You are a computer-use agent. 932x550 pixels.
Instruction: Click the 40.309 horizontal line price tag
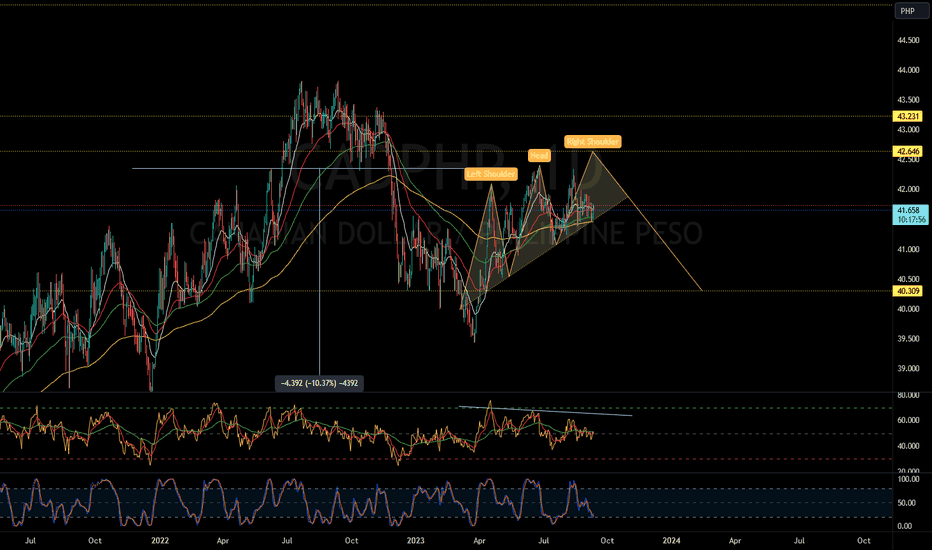coord(908,291)
